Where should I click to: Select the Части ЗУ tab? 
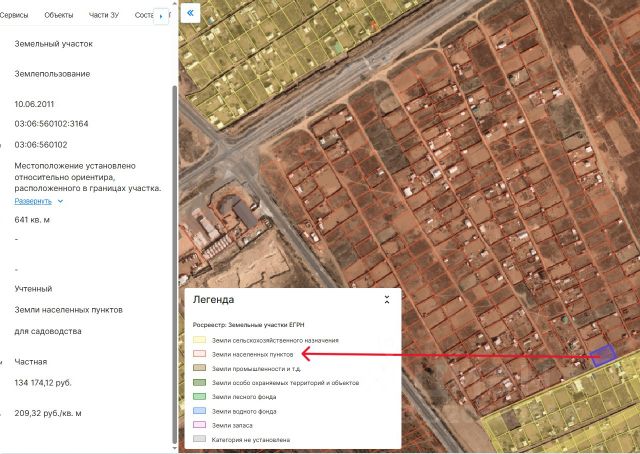click(105, 16)
